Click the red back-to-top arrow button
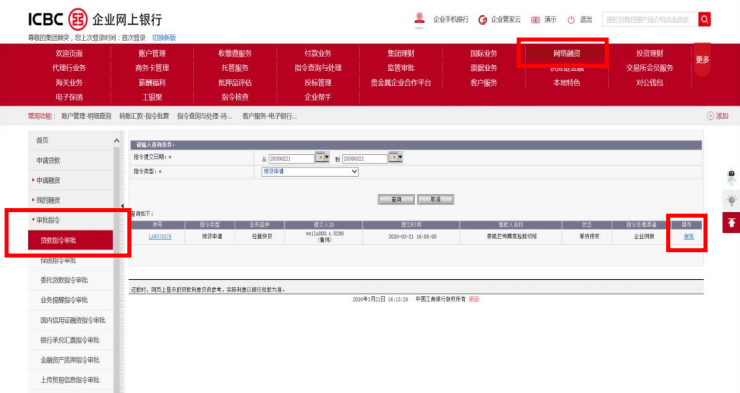This screenshot has width=740, height=393. pos(731,223)
